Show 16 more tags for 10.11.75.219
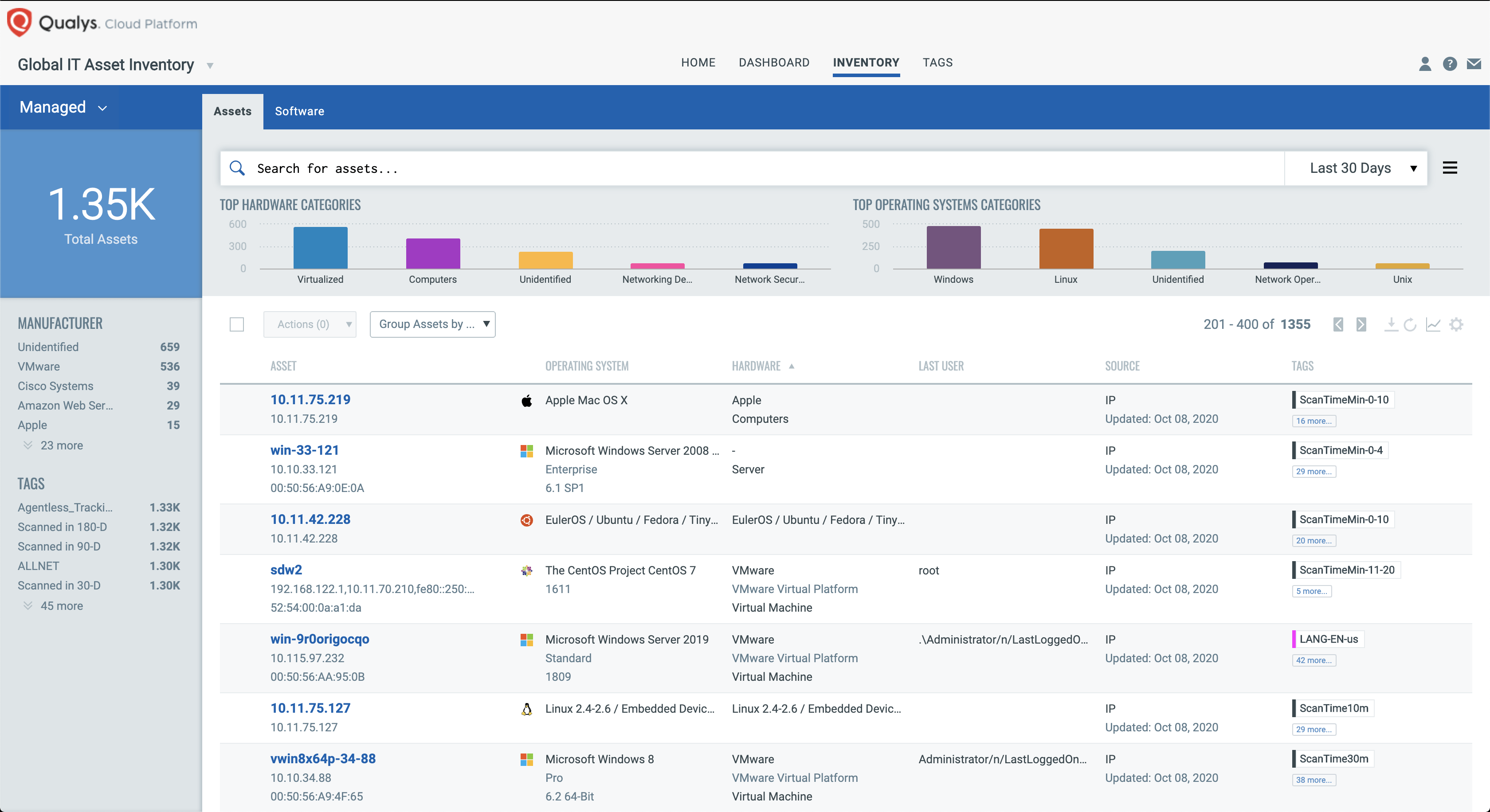This screenshot has height=812, width=1490. [1314, 421]
